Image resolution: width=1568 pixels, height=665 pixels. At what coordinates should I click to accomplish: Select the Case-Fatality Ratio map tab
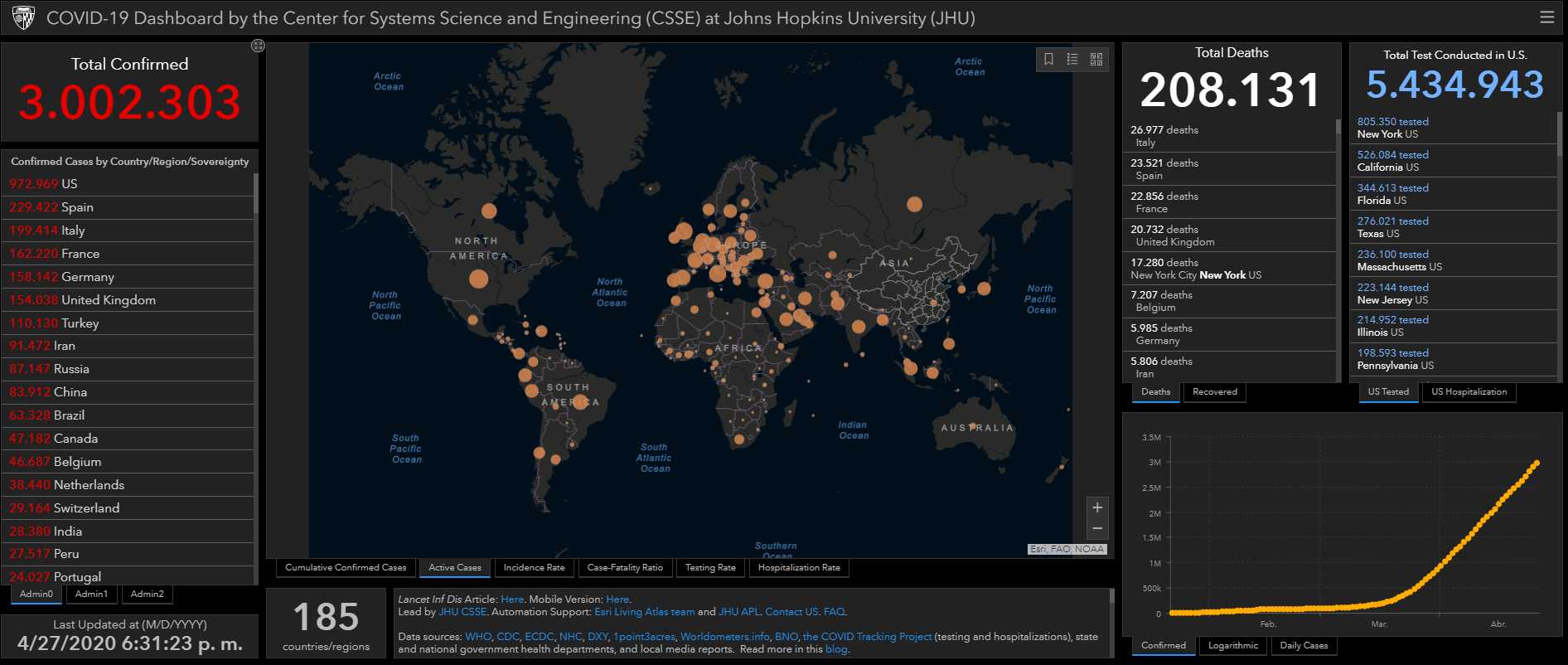tap(625, 568)
